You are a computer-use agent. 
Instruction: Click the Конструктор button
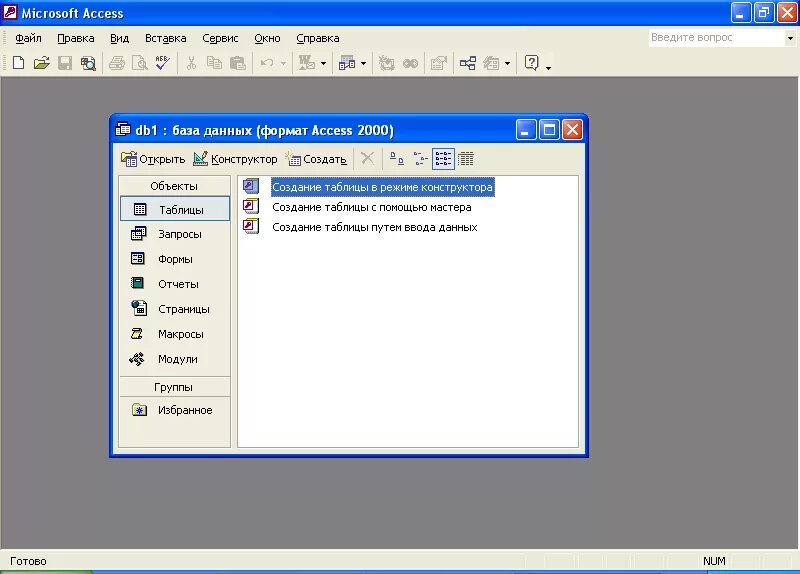point(235,159)
